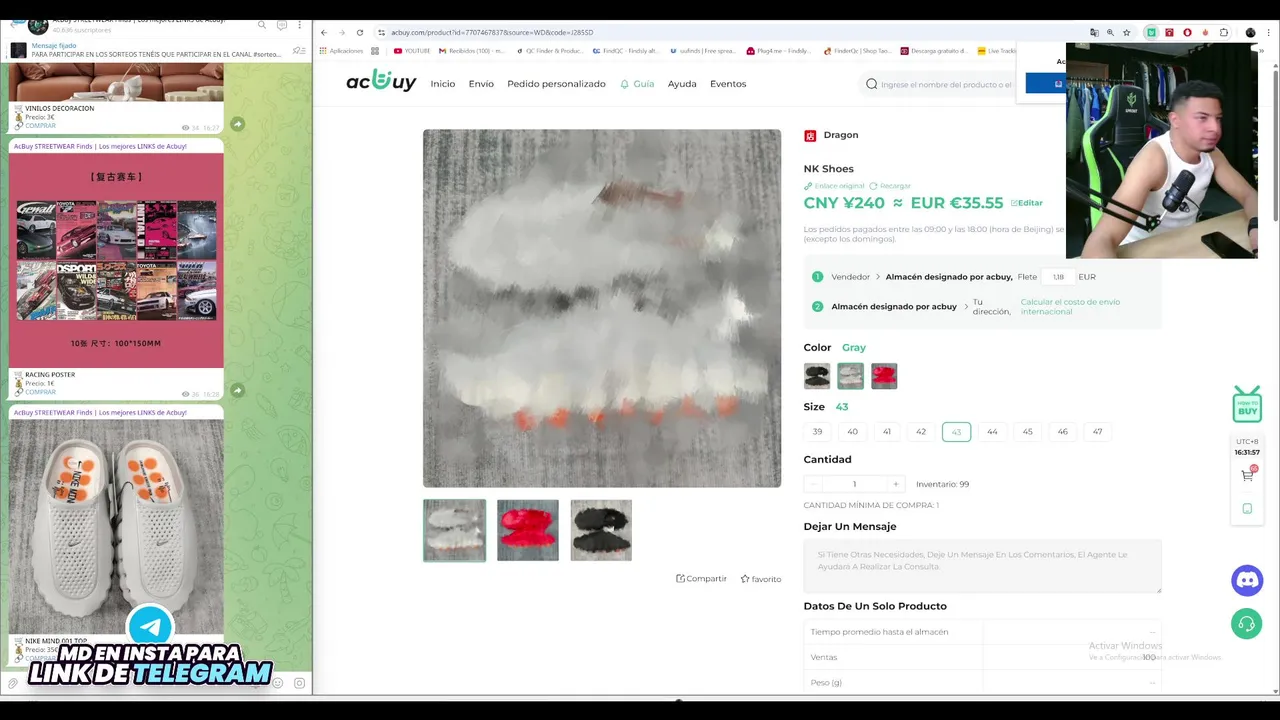Click Recargar link under product name
1280x720 pixels.
pos(890,186)
